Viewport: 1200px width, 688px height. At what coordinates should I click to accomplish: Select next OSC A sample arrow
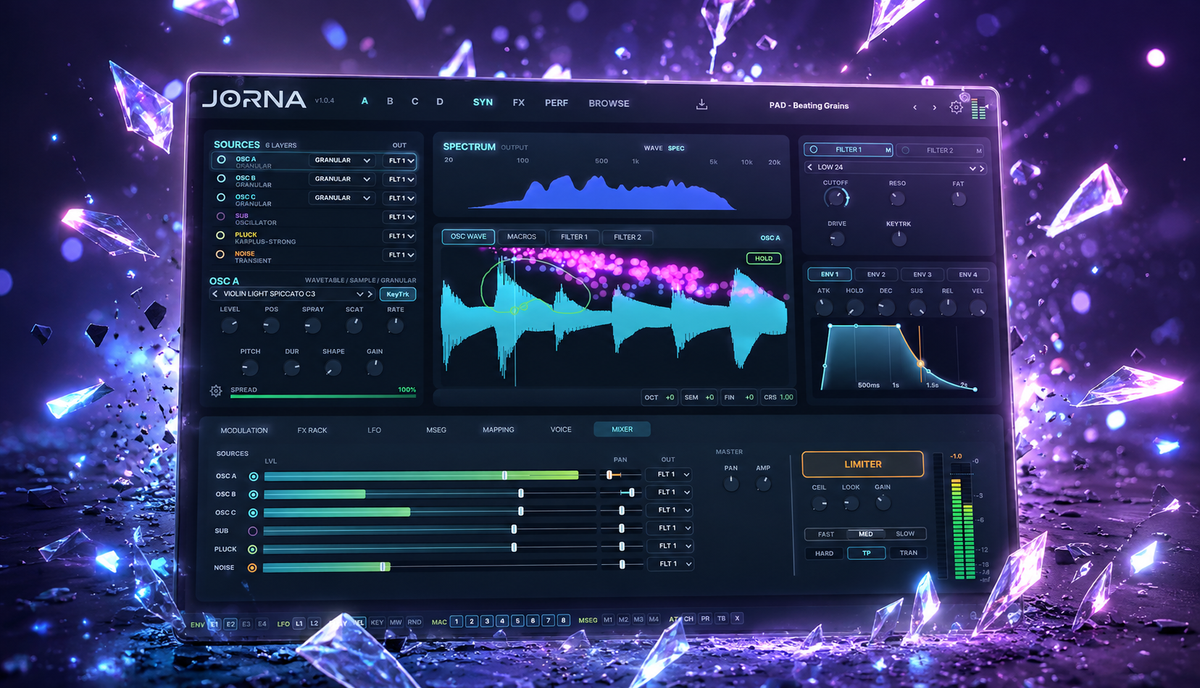click(x=370, y=295)
